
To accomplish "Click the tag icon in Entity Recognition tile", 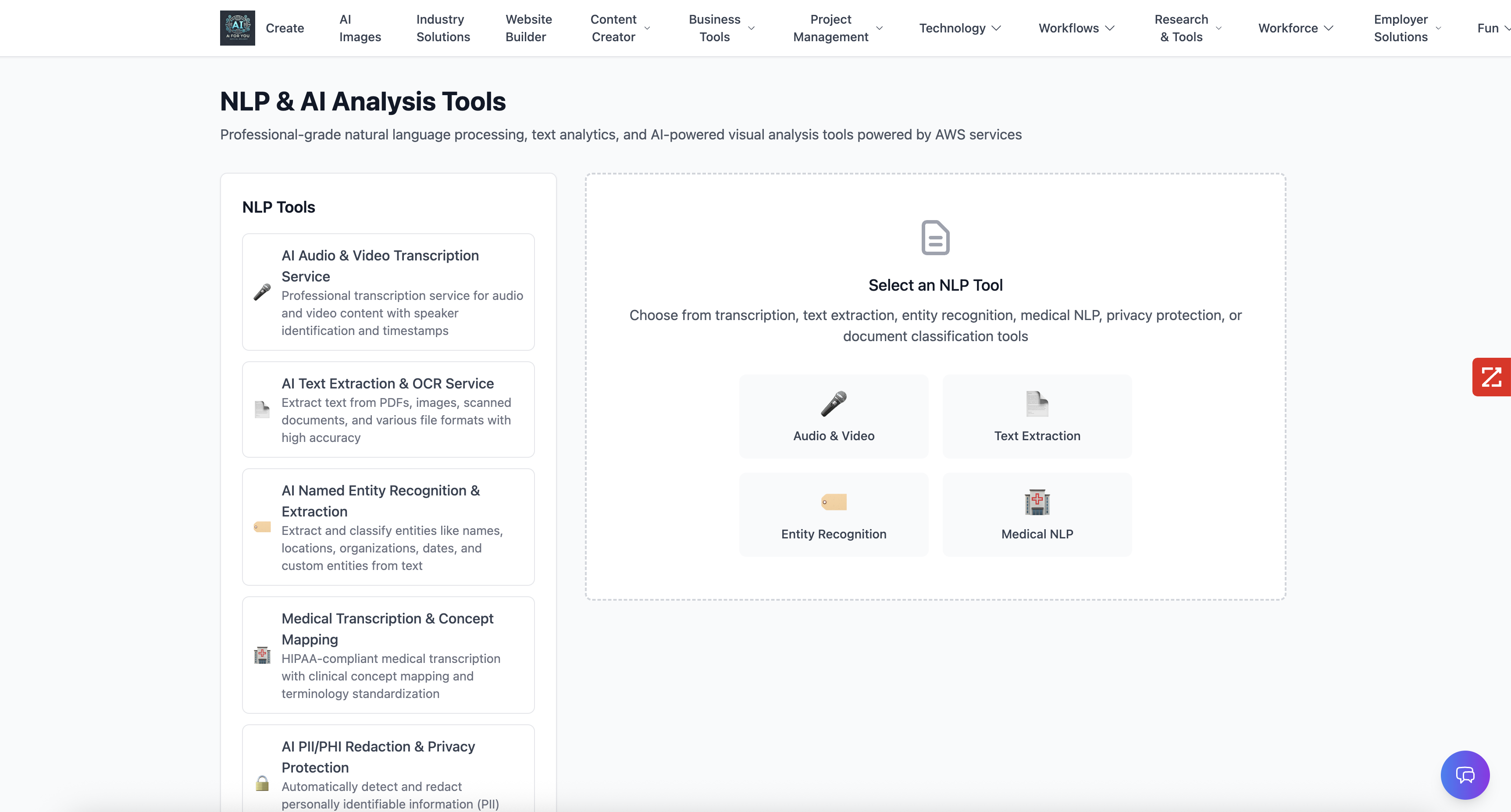I will coord(833,502).
